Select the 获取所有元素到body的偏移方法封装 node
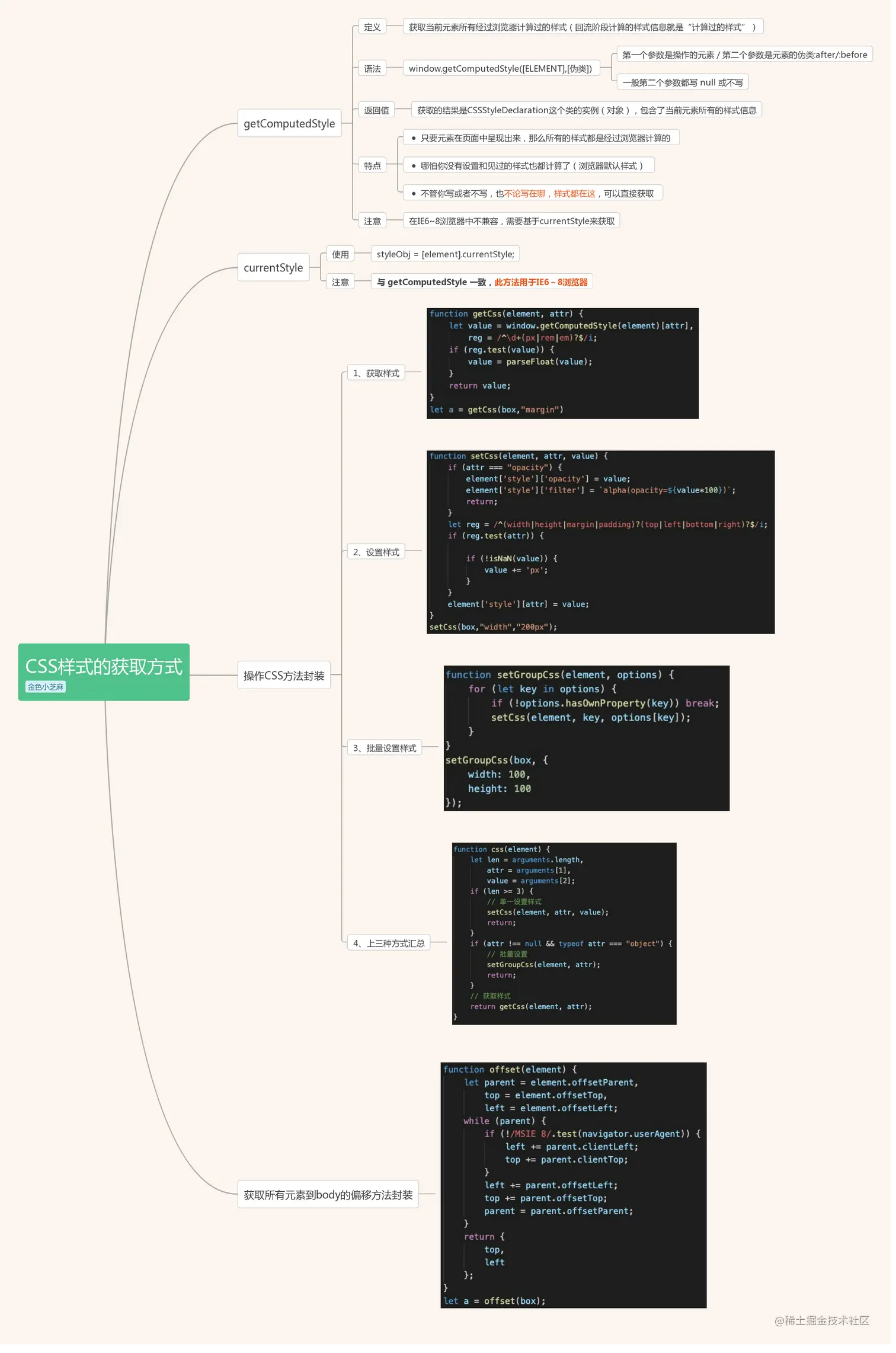 tap(330, 1201)
